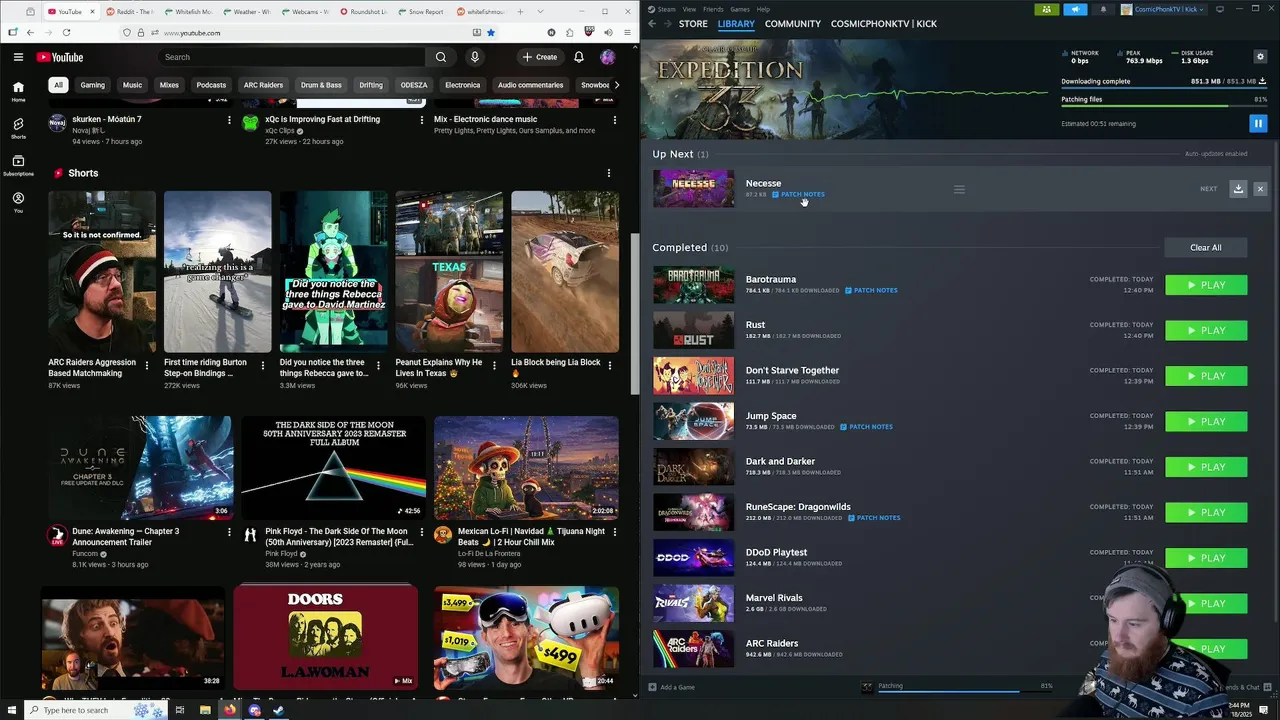Reload the page in the browser

[x=65, y=32]
